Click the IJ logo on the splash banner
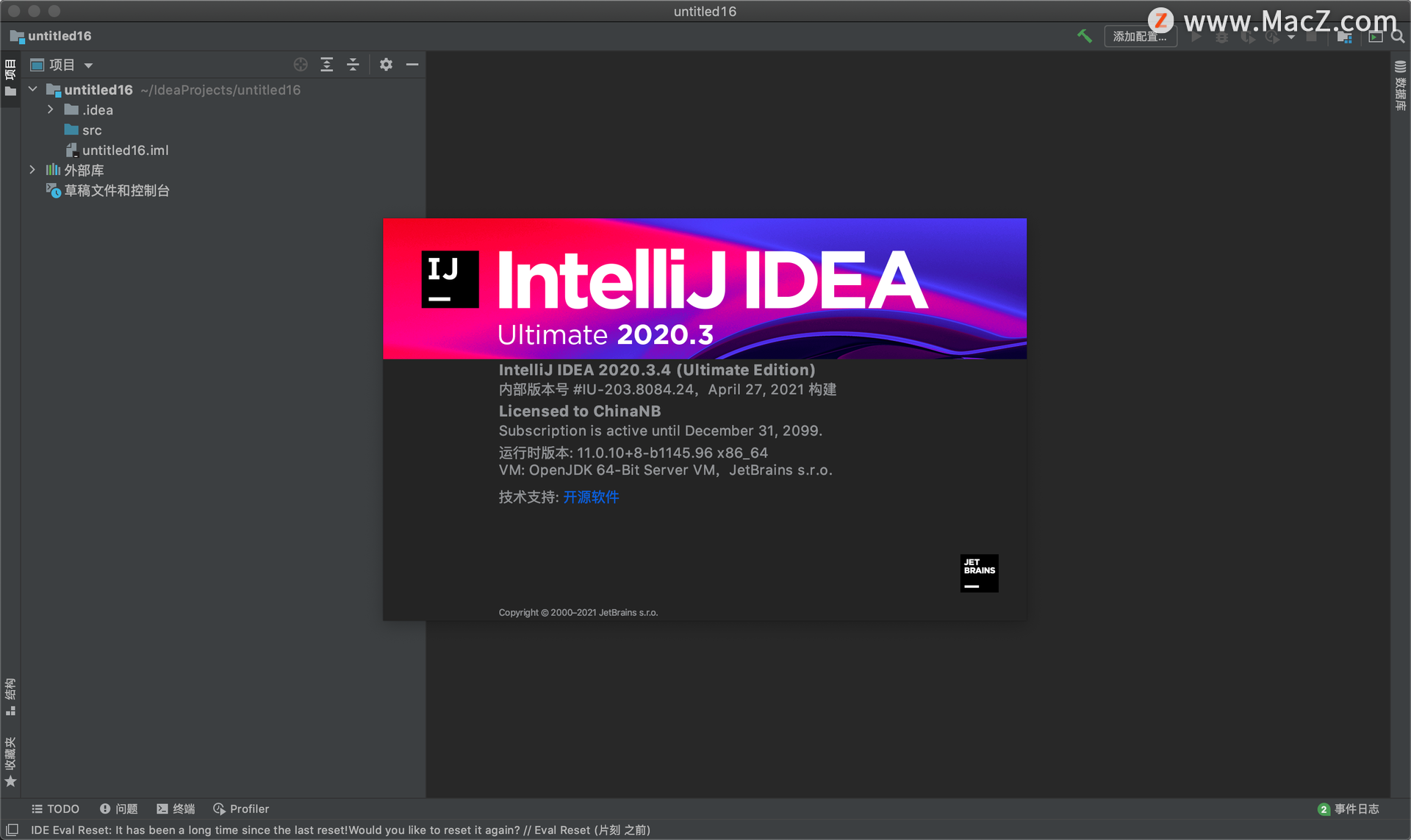Screen dimensions: 1411x840 pyautogui.click(x=450, y=279)
